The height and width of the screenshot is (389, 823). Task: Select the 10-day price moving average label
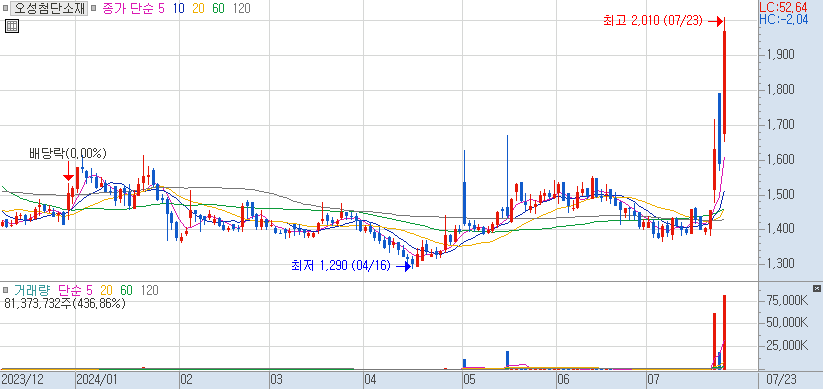(178, 8)
